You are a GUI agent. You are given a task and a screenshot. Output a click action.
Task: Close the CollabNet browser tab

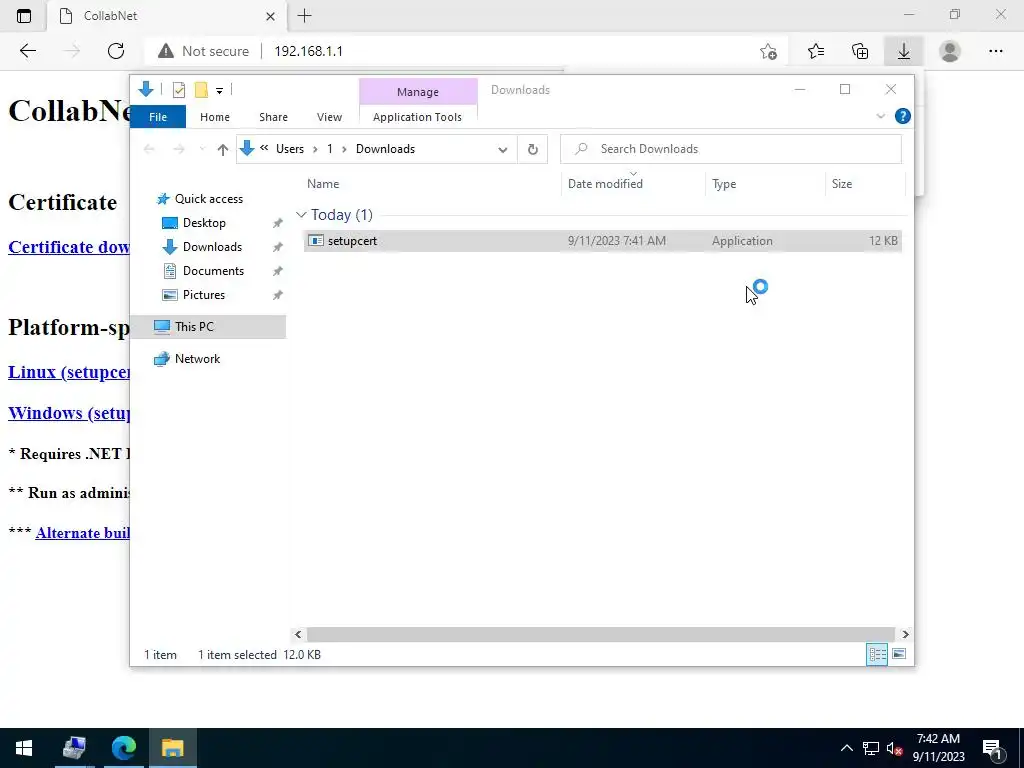pos(270,16)
